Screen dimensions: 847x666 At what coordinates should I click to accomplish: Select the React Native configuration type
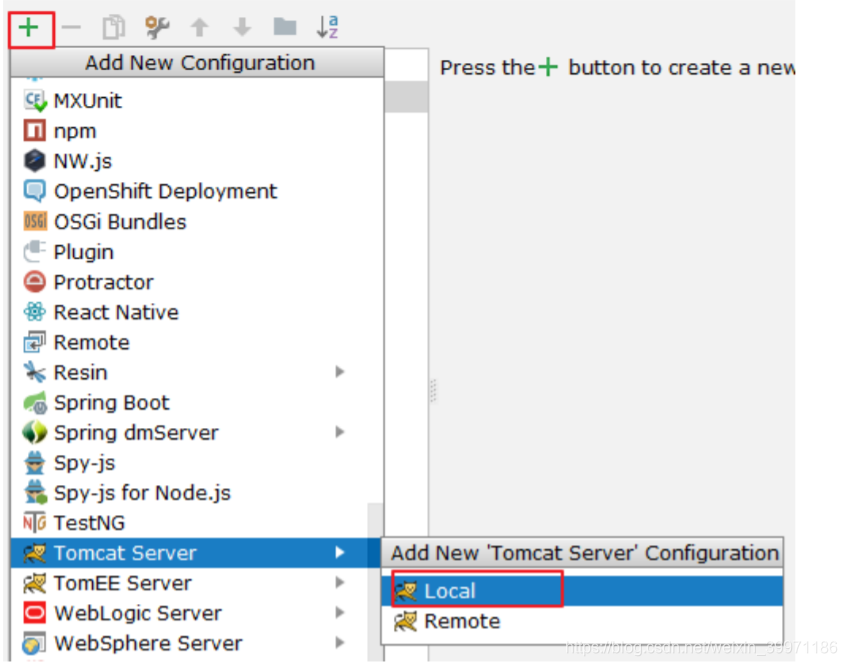coord(197,312)
